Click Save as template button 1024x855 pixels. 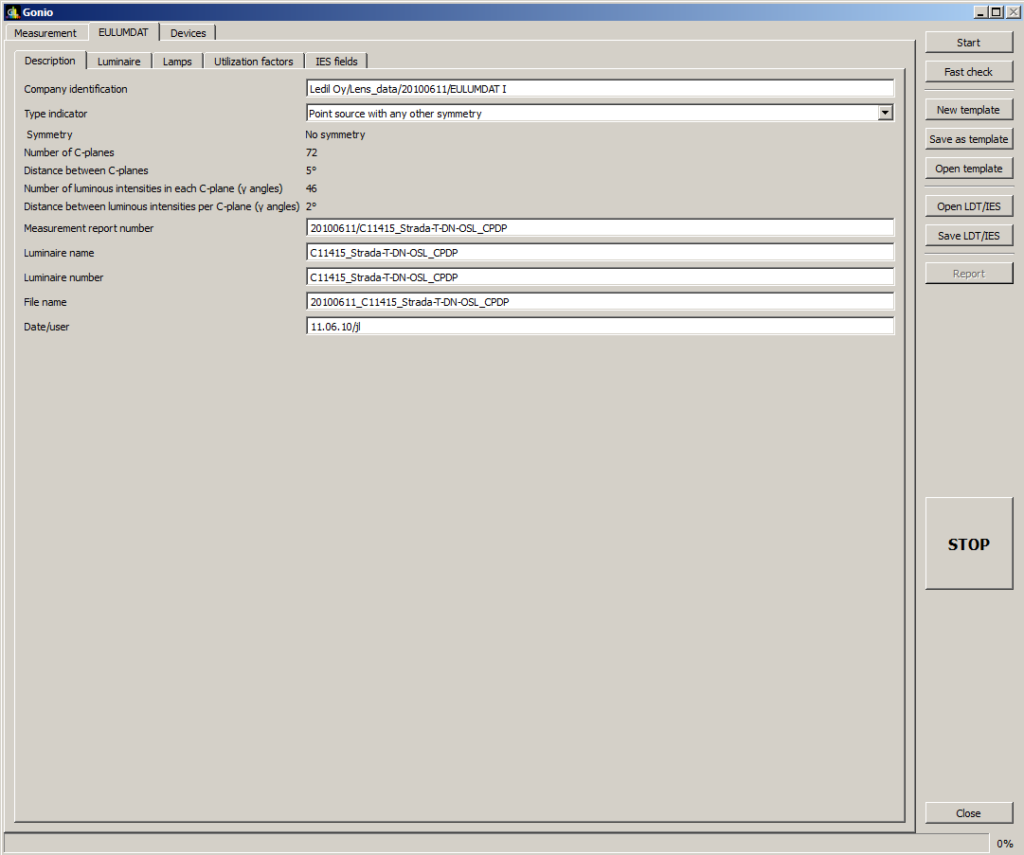click(x=968, y=139)
